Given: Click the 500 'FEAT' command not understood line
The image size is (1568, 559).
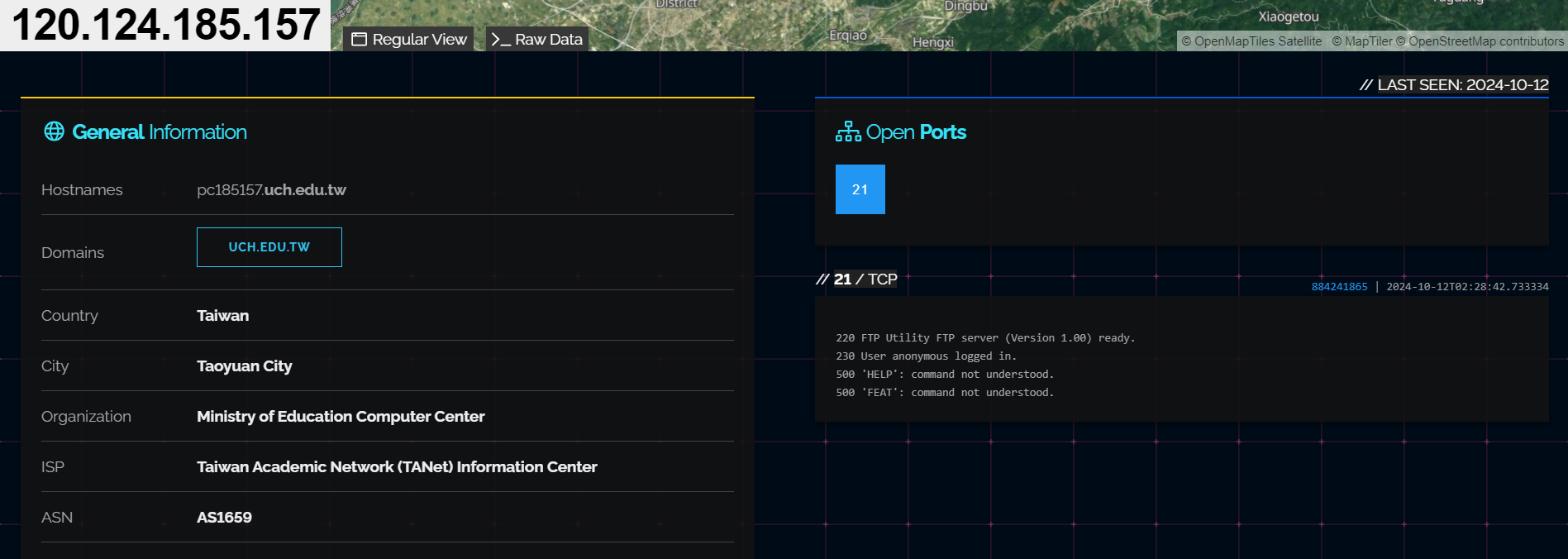Looking at the screenshot, I should click(x=945, y=393).
